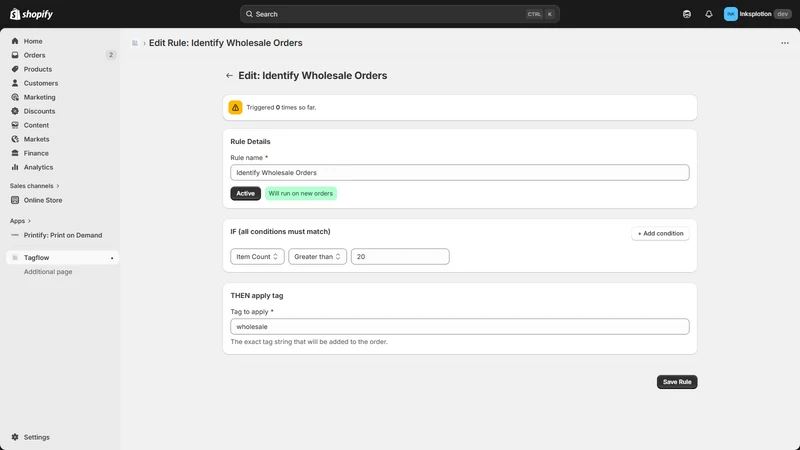Screen dimensions: 800x450
Task: Open the three-dots more actions menu
Action: tap(785, 43)
